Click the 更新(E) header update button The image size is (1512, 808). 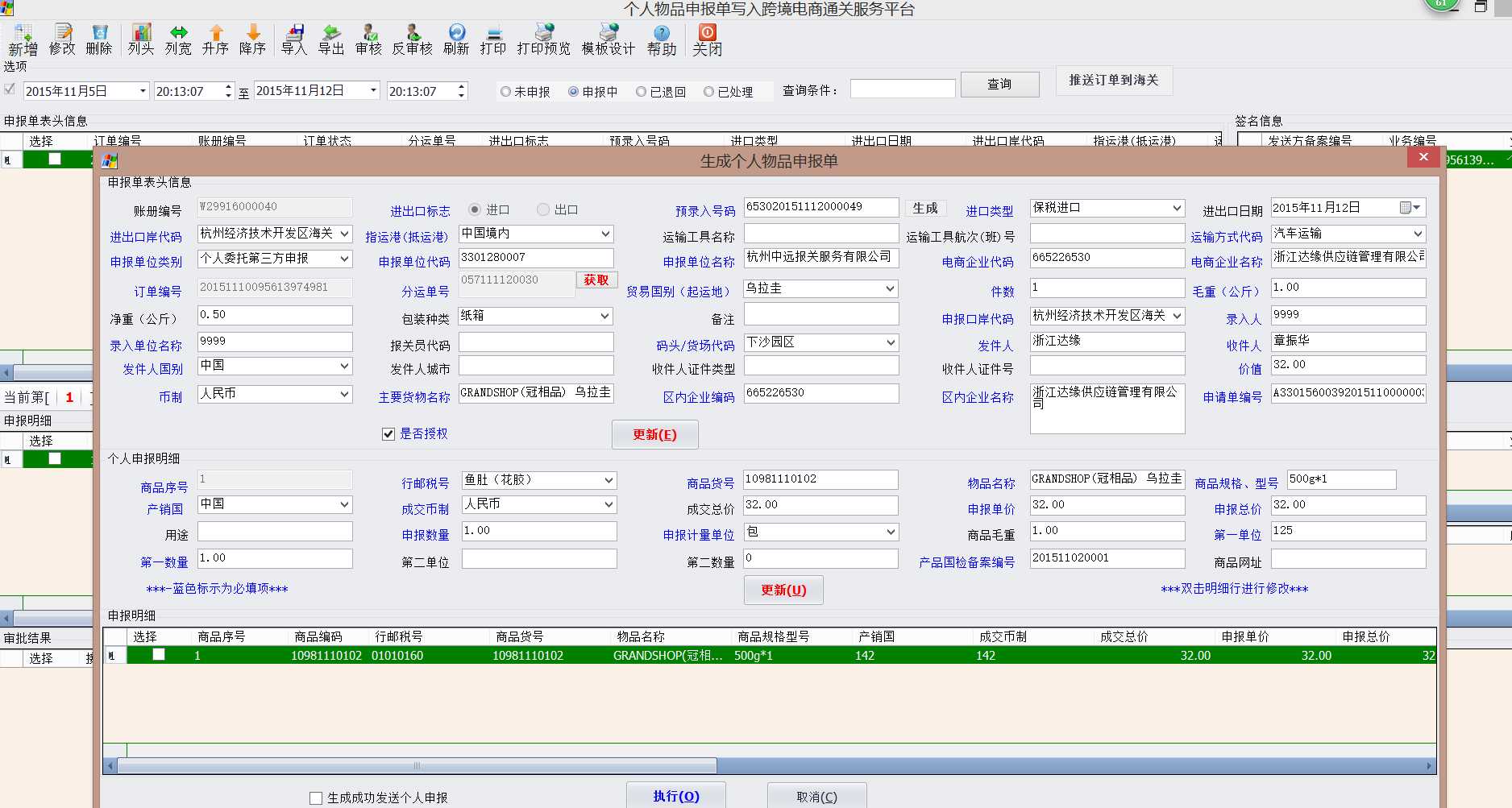[654, 435]
